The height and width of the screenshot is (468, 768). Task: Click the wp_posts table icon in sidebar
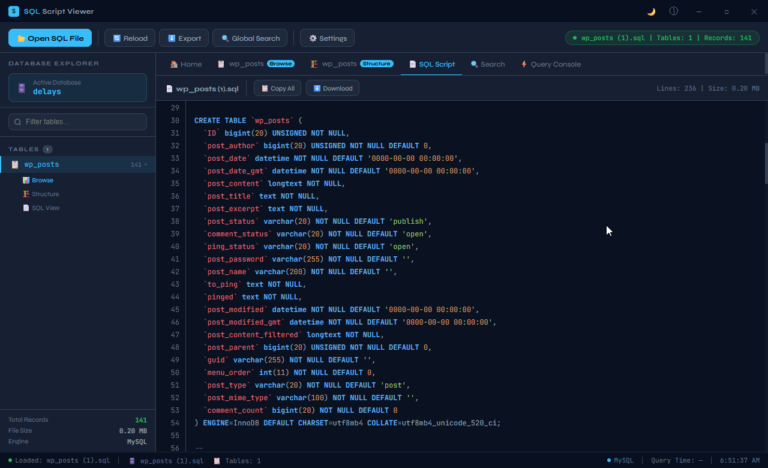click(x=15, y=165)
